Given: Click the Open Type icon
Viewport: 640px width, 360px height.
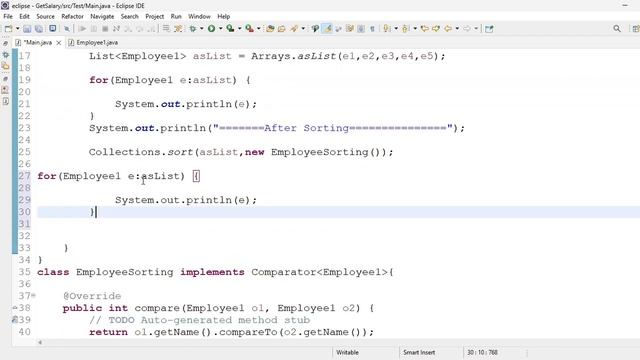Looking at the screenshot, I should 294,29.
